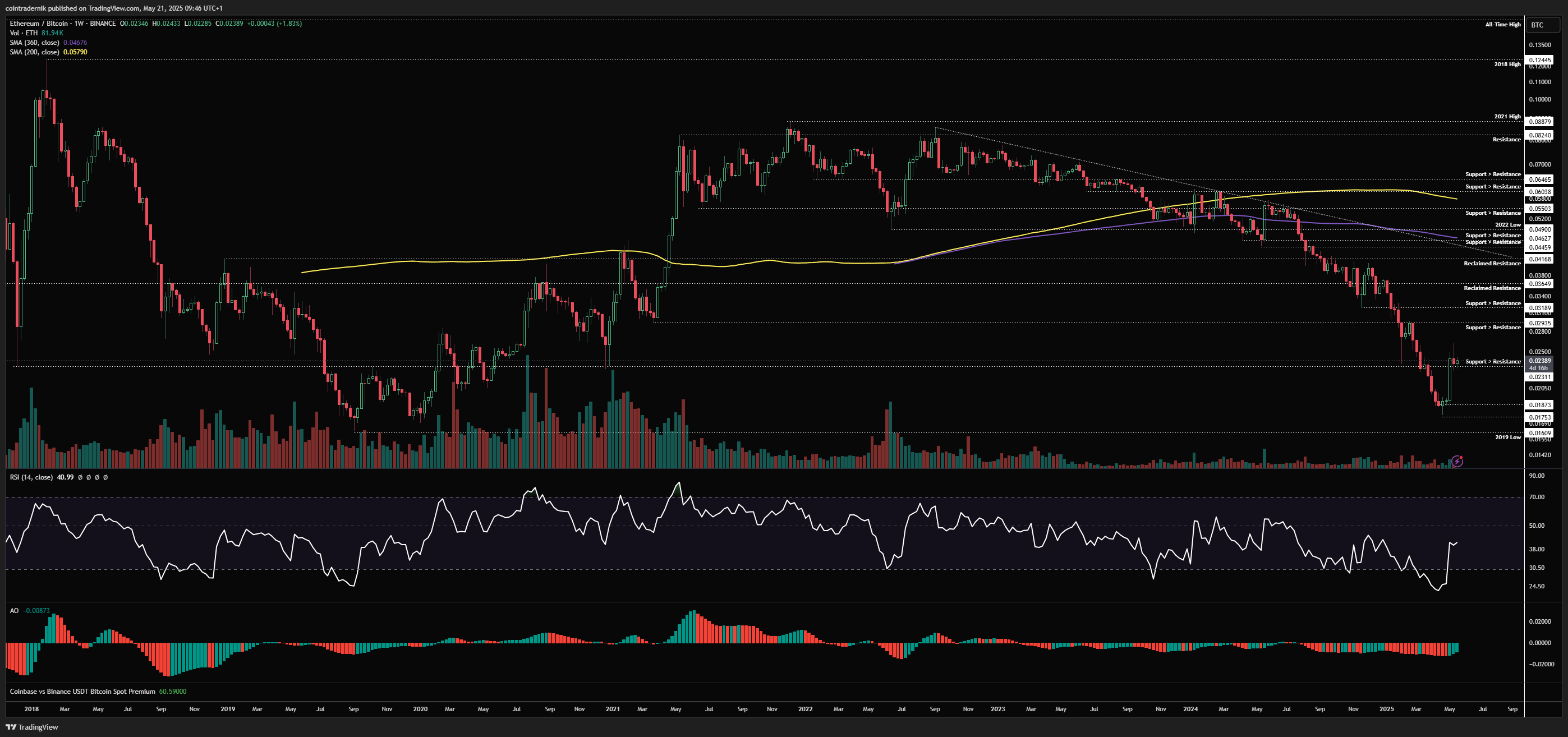
Task: Click the 2021 marker on time axis
Action: pyautogui.click(x=613, y=709)
